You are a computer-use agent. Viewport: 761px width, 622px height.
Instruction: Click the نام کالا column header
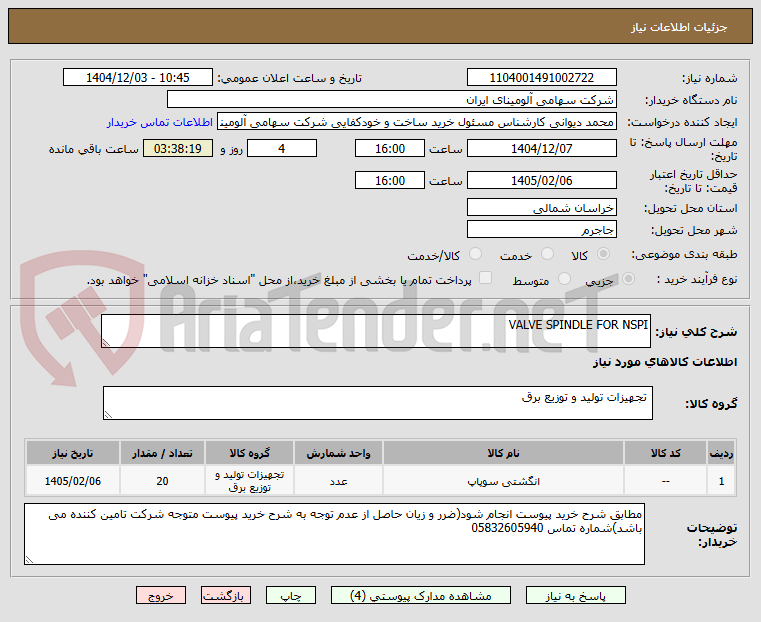pyautogui.click(x=503, y=453)
